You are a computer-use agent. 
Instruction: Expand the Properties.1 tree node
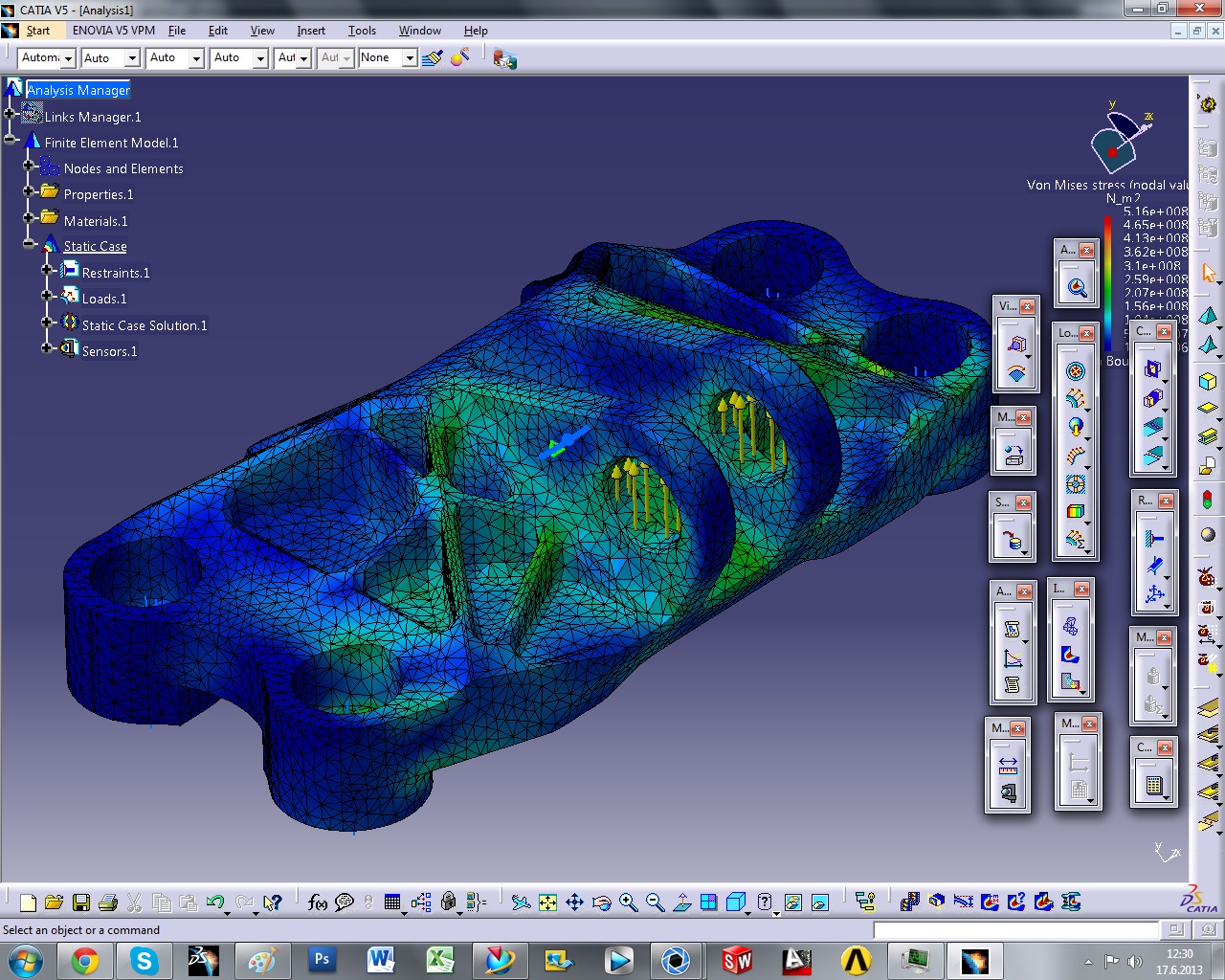tap(29, 191)
